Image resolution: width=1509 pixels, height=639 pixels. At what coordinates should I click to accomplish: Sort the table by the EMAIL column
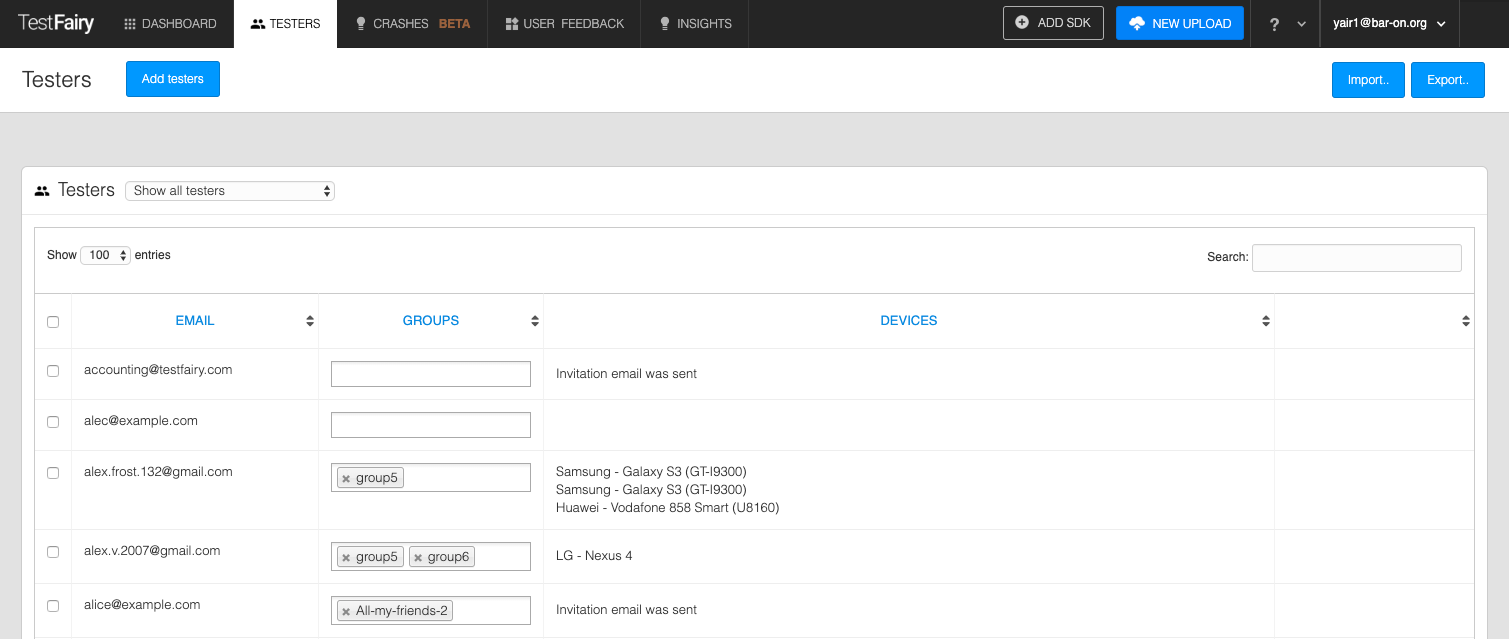point(195,320)
